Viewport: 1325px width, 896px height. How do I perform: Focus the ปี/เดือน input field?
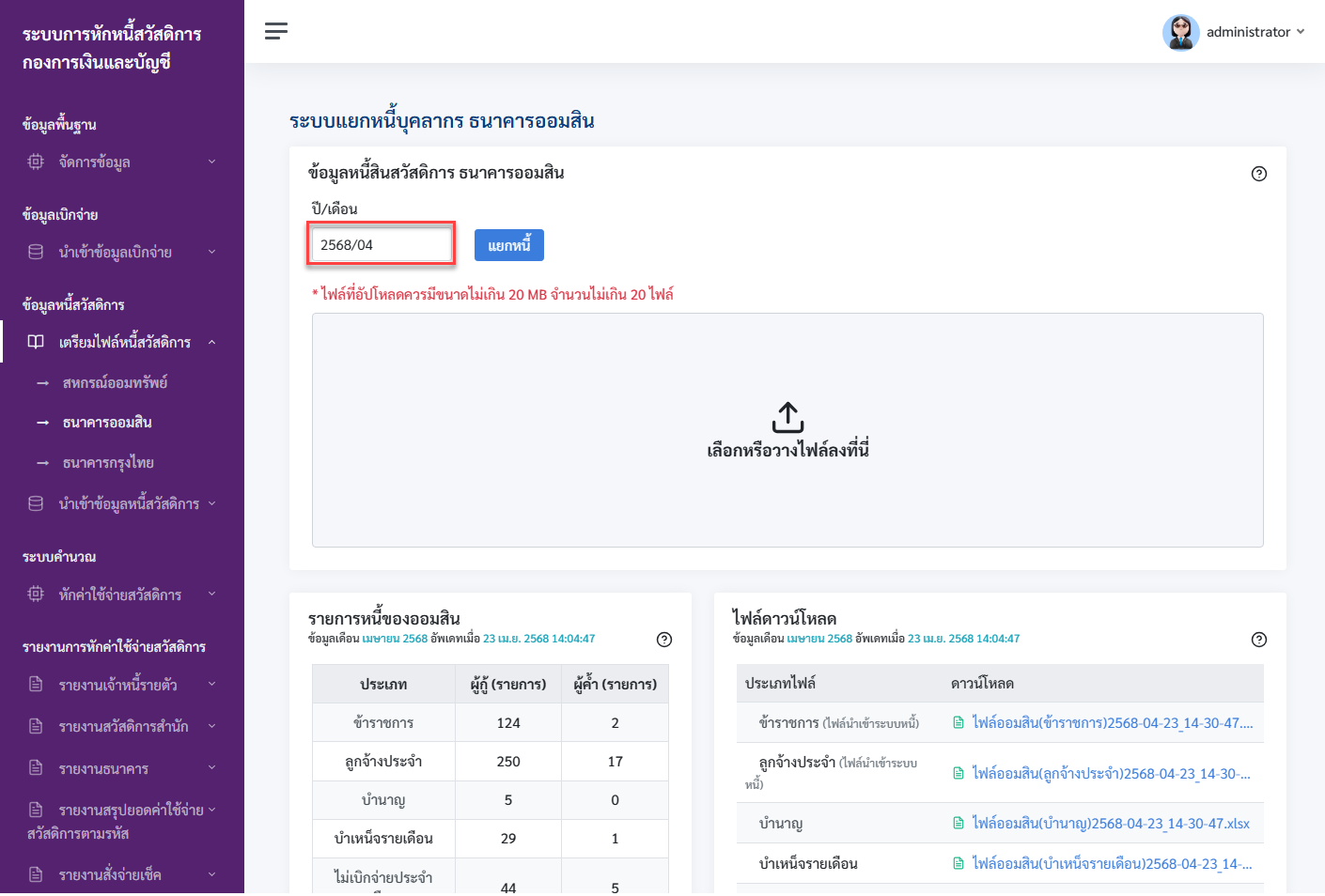click(382, 244)
